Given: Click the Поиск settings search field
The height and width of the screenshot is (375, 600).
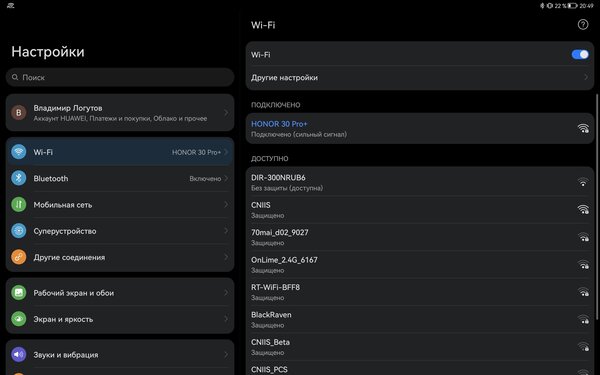Looking at the screenshot, I should pos(120,77).
